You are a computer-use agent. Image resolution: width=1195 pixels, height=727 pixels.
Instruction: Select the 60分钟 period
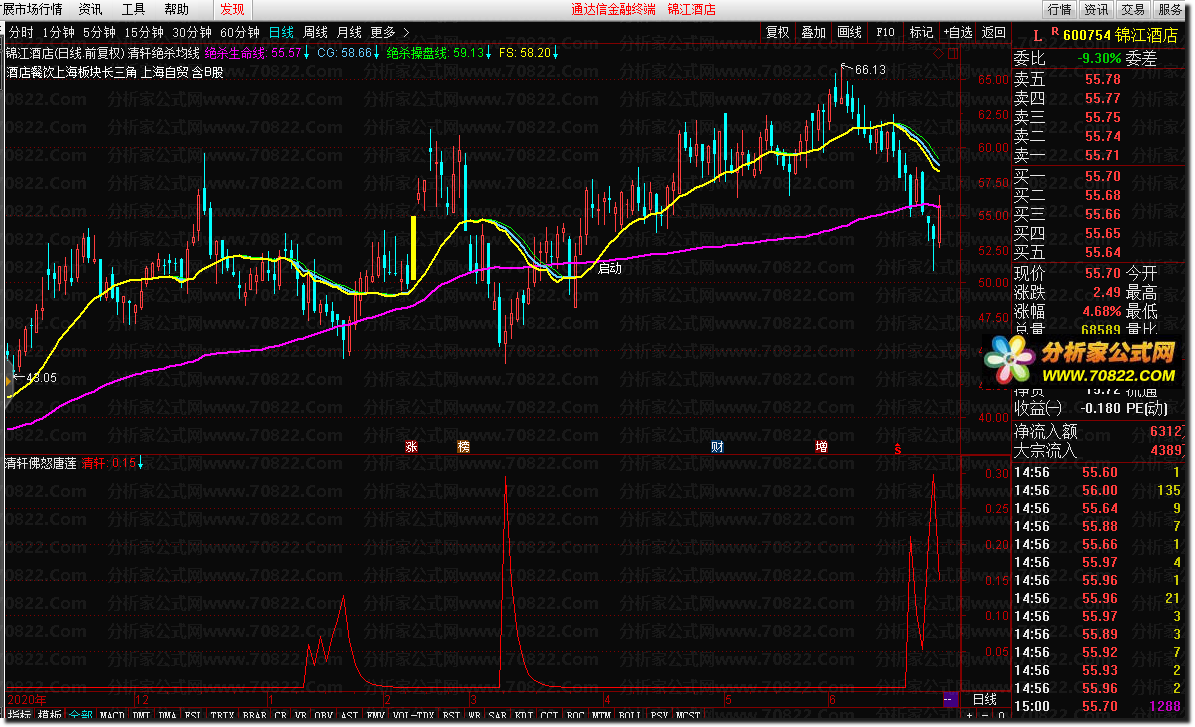click(x=239, y=32)
